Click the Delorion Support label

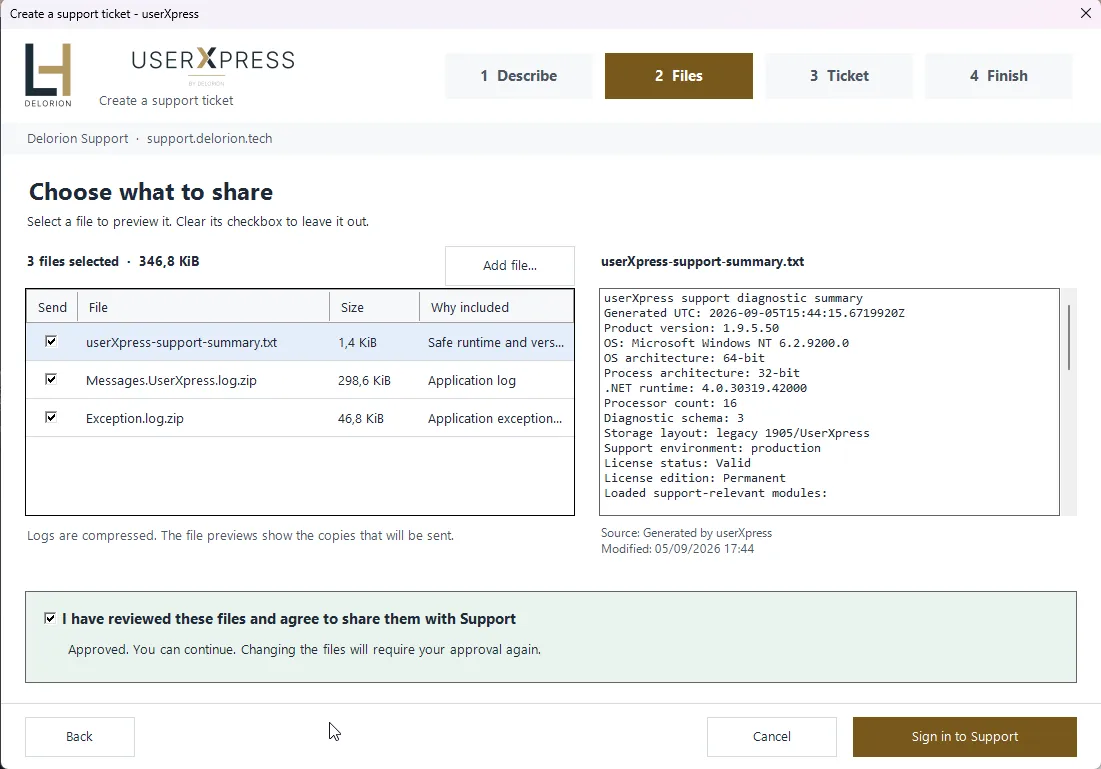(x=78, y=138)
